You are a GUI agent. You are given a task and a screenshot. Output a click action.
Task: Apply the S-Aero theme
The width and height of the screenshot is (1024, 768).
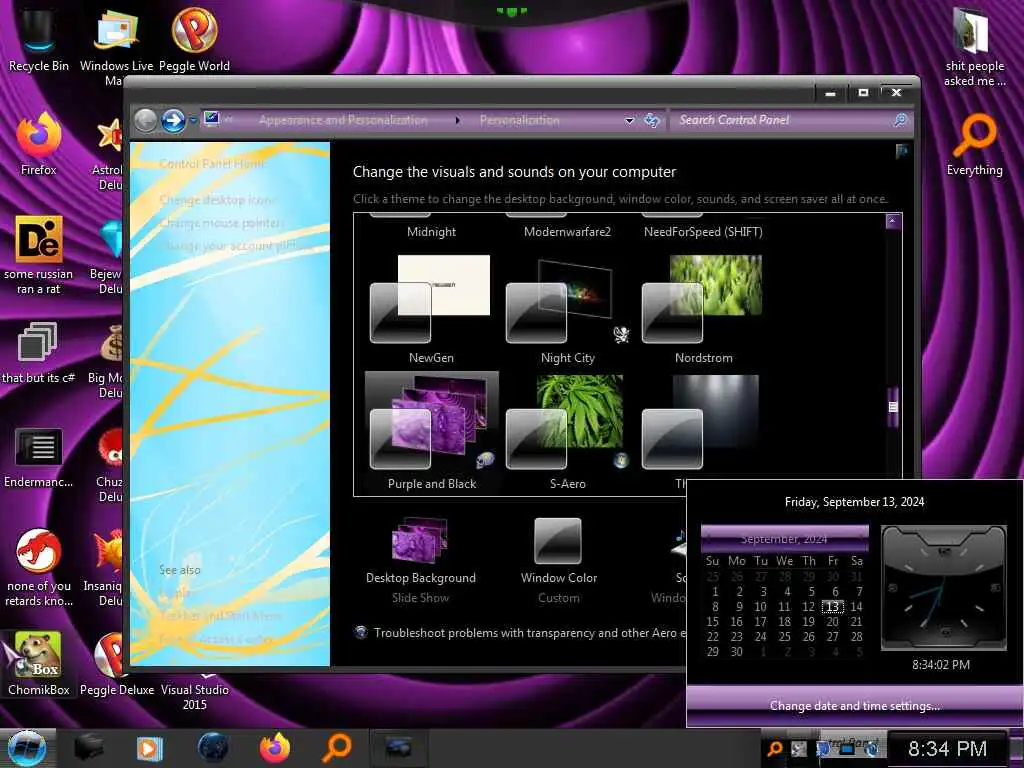(567, 432)
